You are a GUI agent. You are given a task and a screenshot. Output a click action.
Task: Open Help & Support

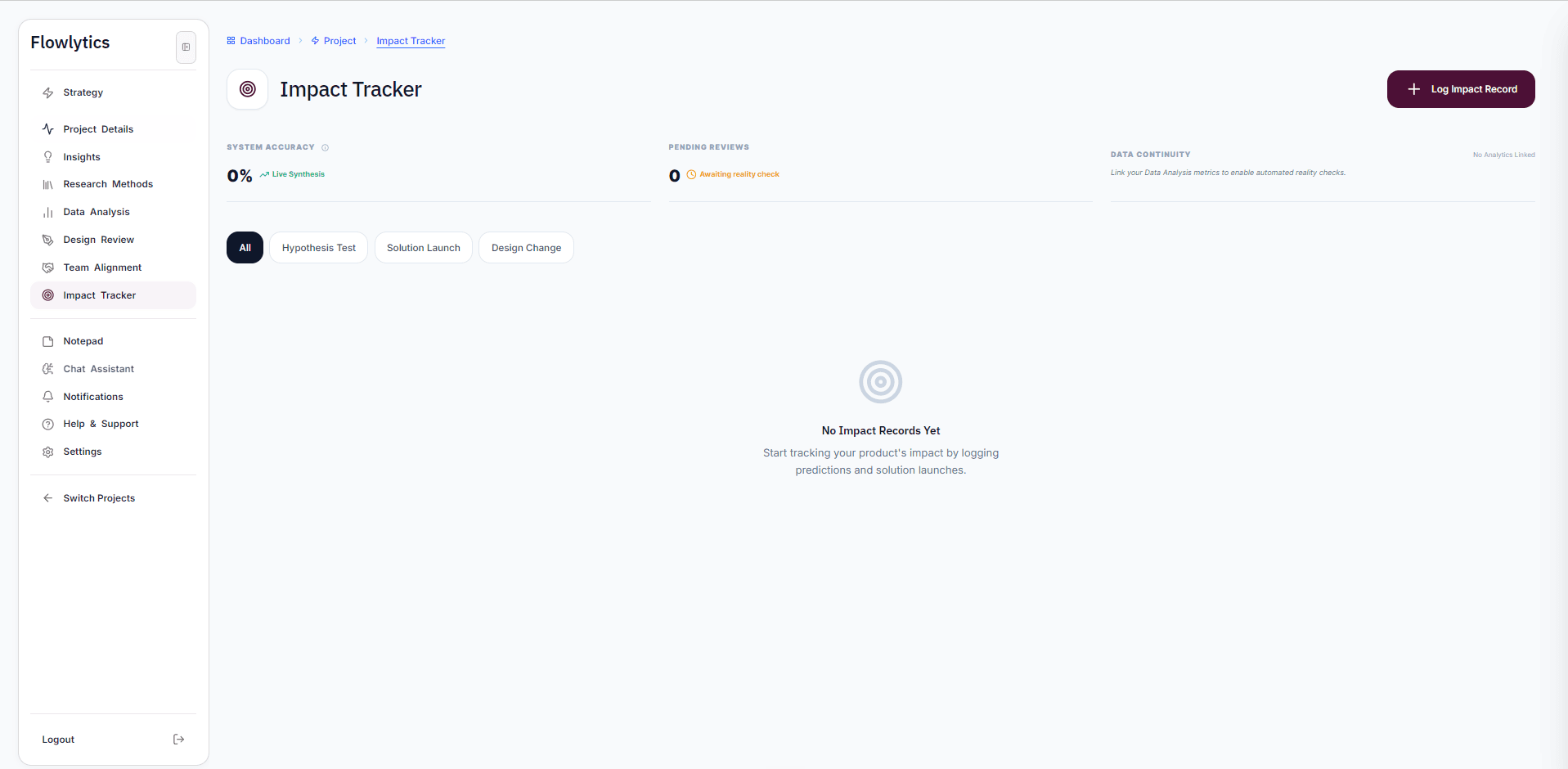point(113,424)
